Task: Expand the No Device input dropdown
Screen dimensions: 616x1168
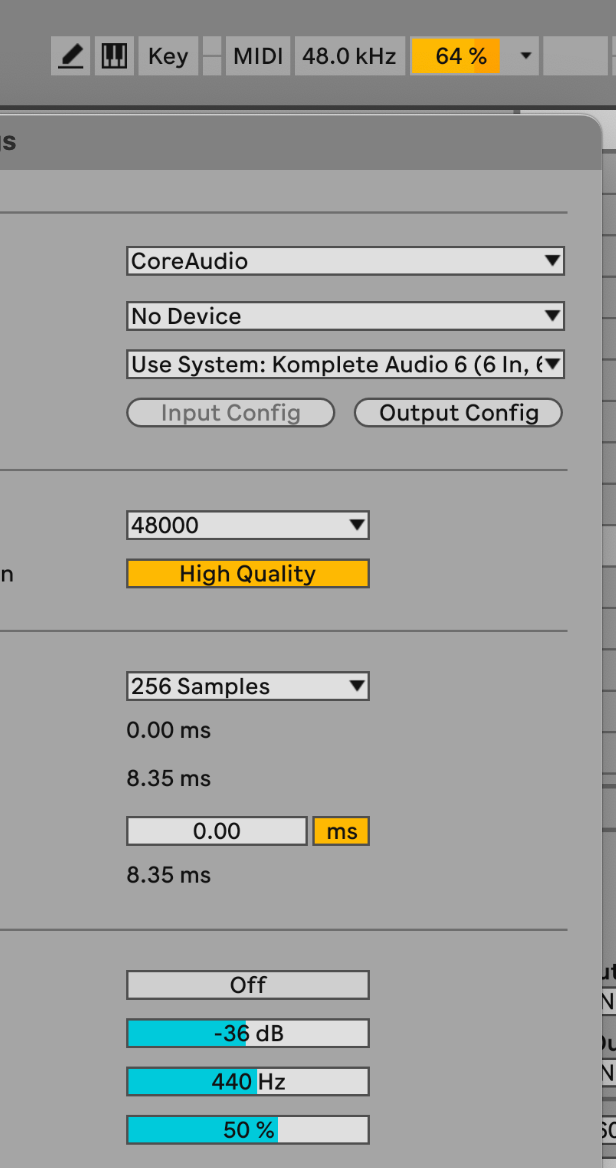Action: click(345, 316)
